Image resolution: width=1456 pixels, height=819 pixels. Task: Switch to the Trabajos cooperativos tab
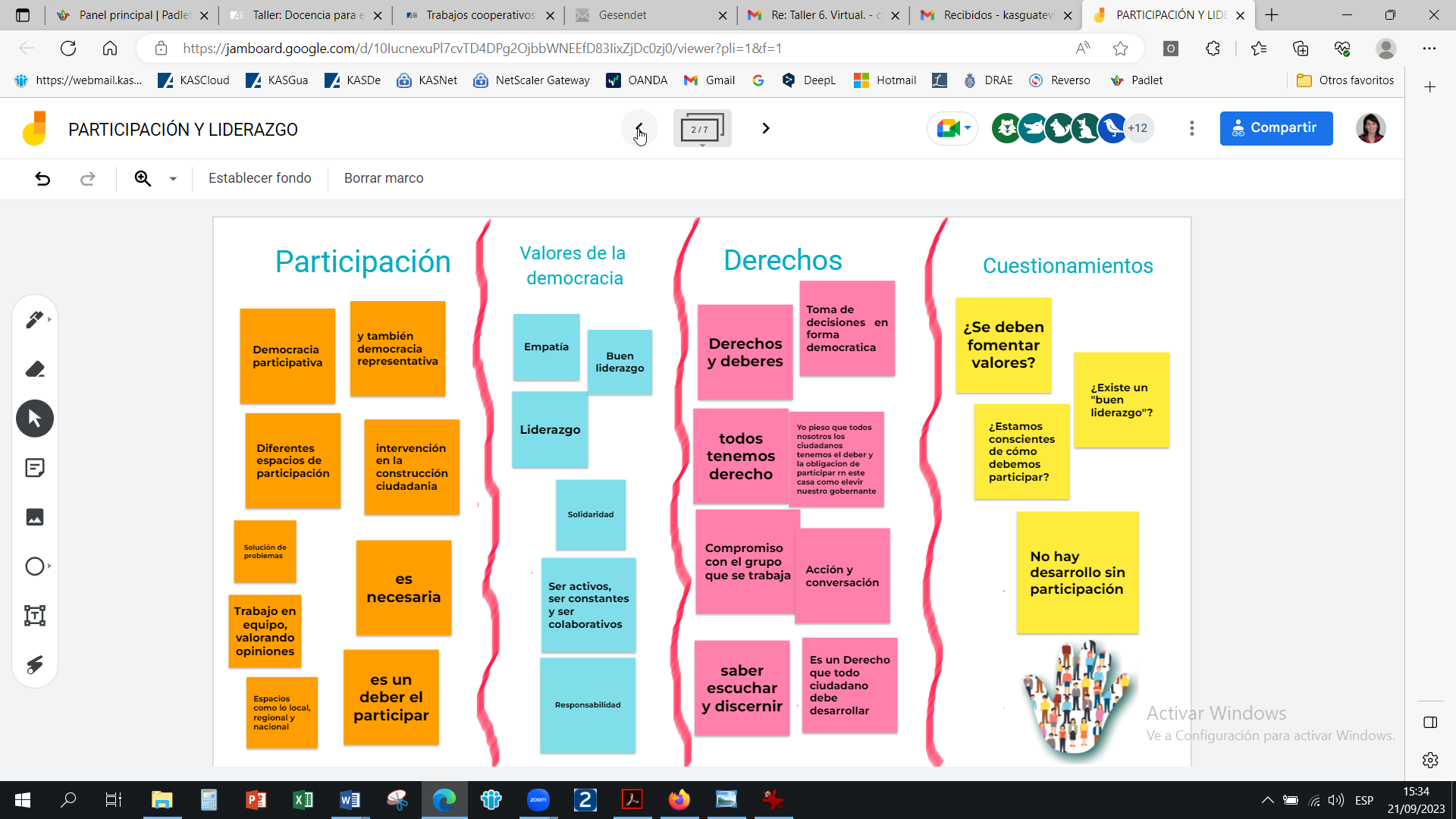click(x=479, y=15)
